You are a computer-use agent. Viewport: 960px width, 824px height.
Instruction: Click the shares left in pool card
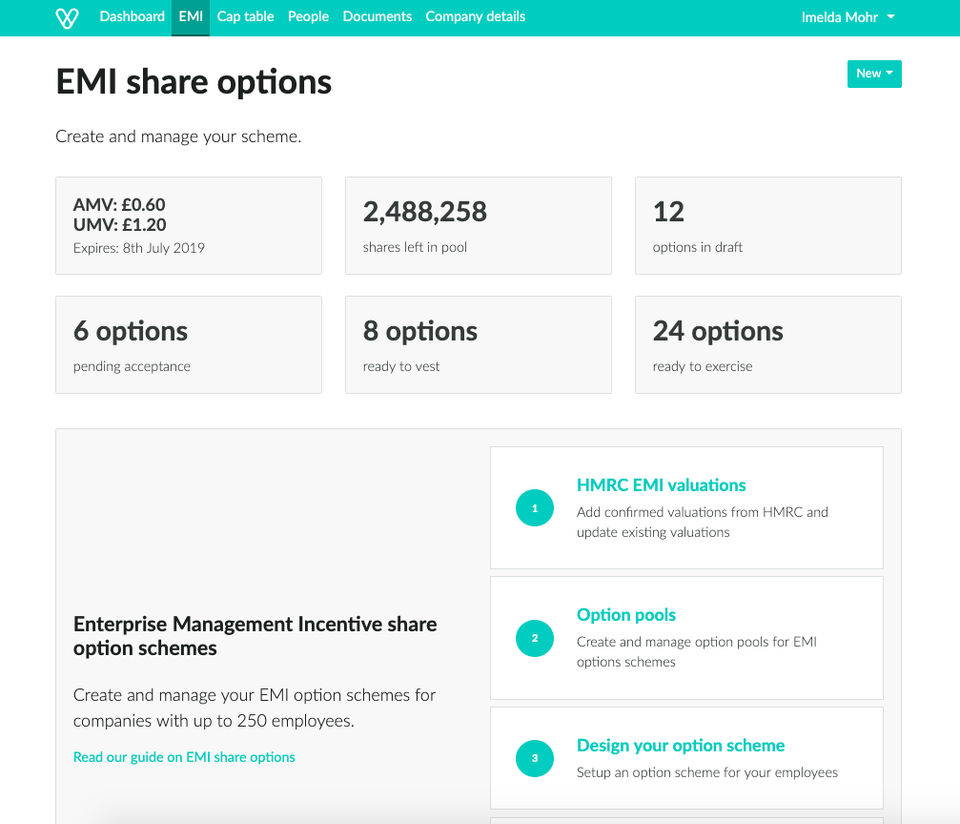[478, 226]
